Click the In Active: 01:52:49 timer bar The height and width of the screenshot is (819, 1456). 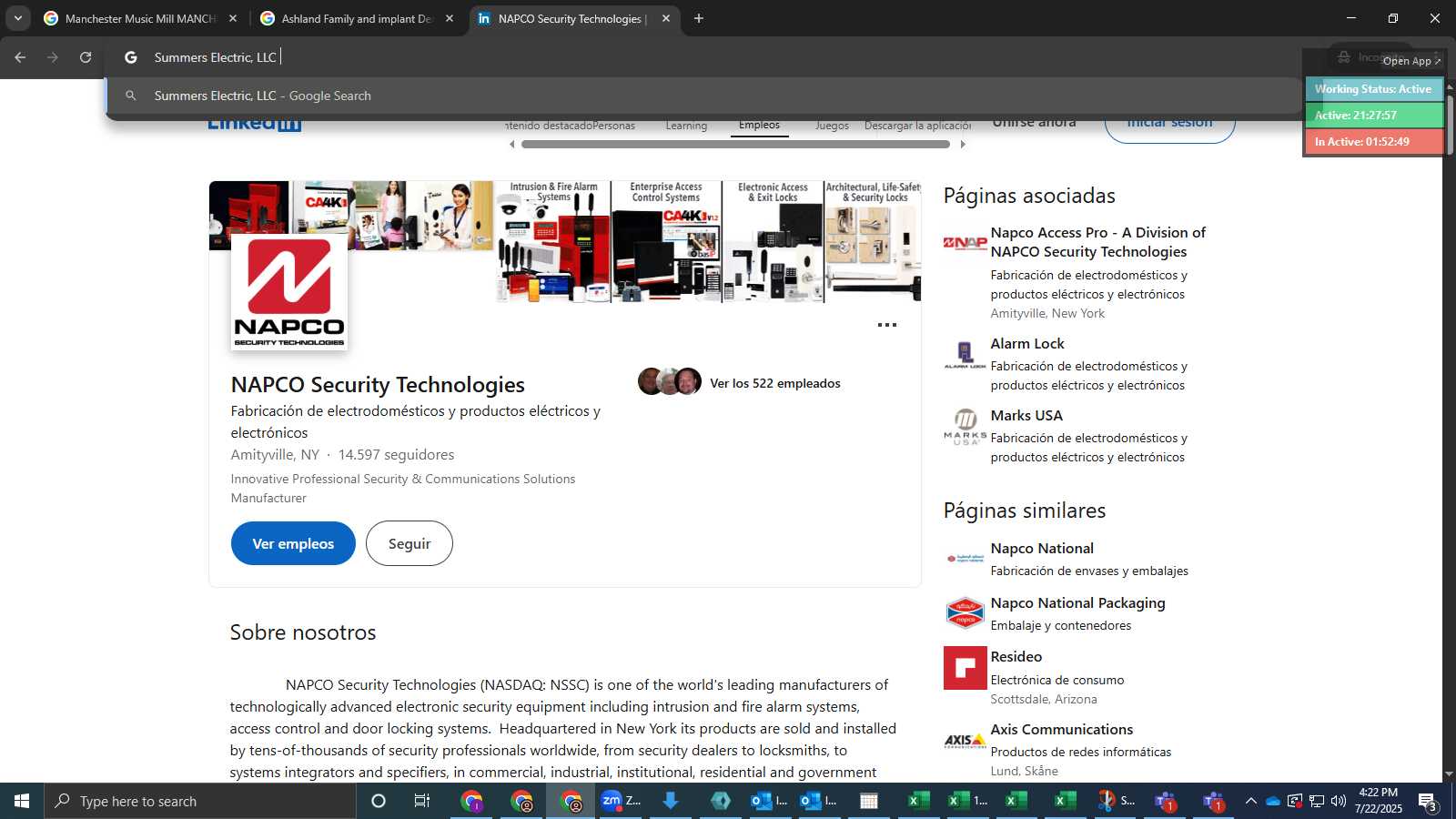1374,142
